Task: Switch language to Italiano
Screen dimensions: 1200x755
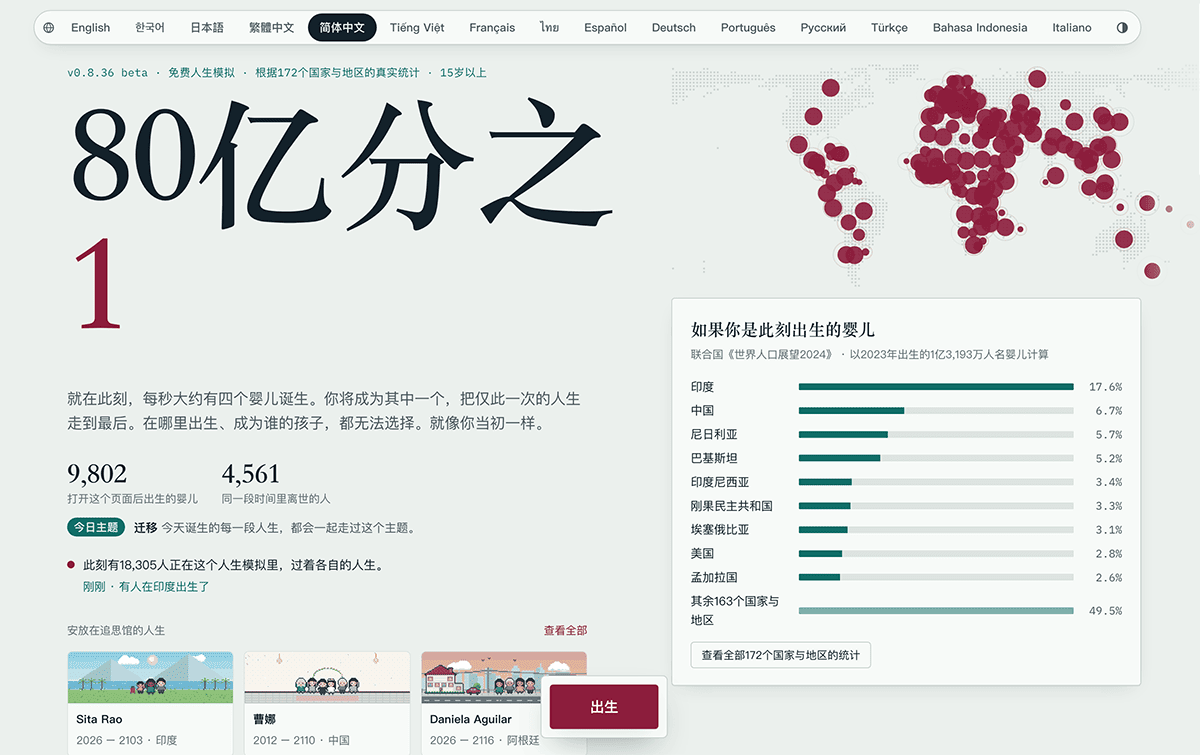Action: tap(1072, 28)
